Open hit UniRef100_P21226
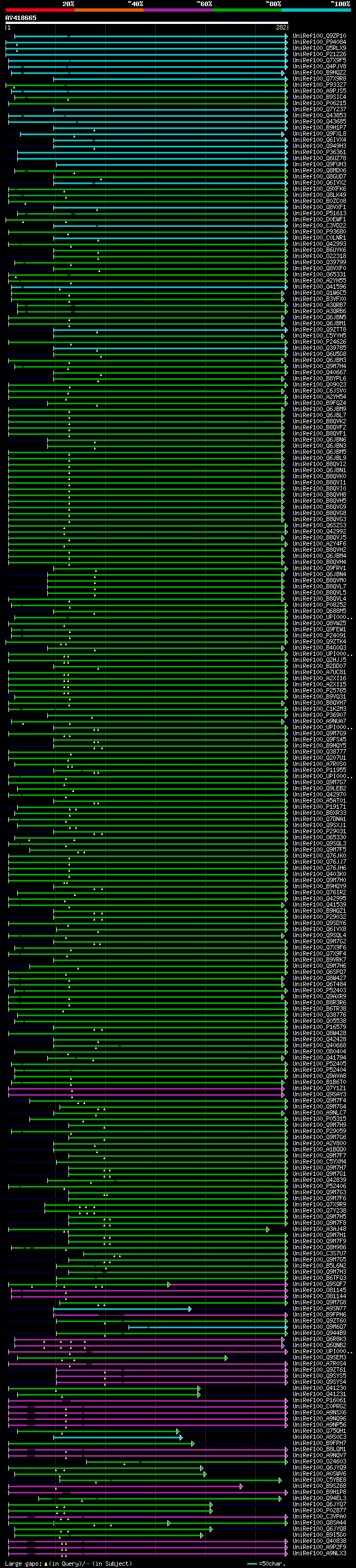This screenshot has height=1568, width=356. pyautogui.click(x=319, y=54)
